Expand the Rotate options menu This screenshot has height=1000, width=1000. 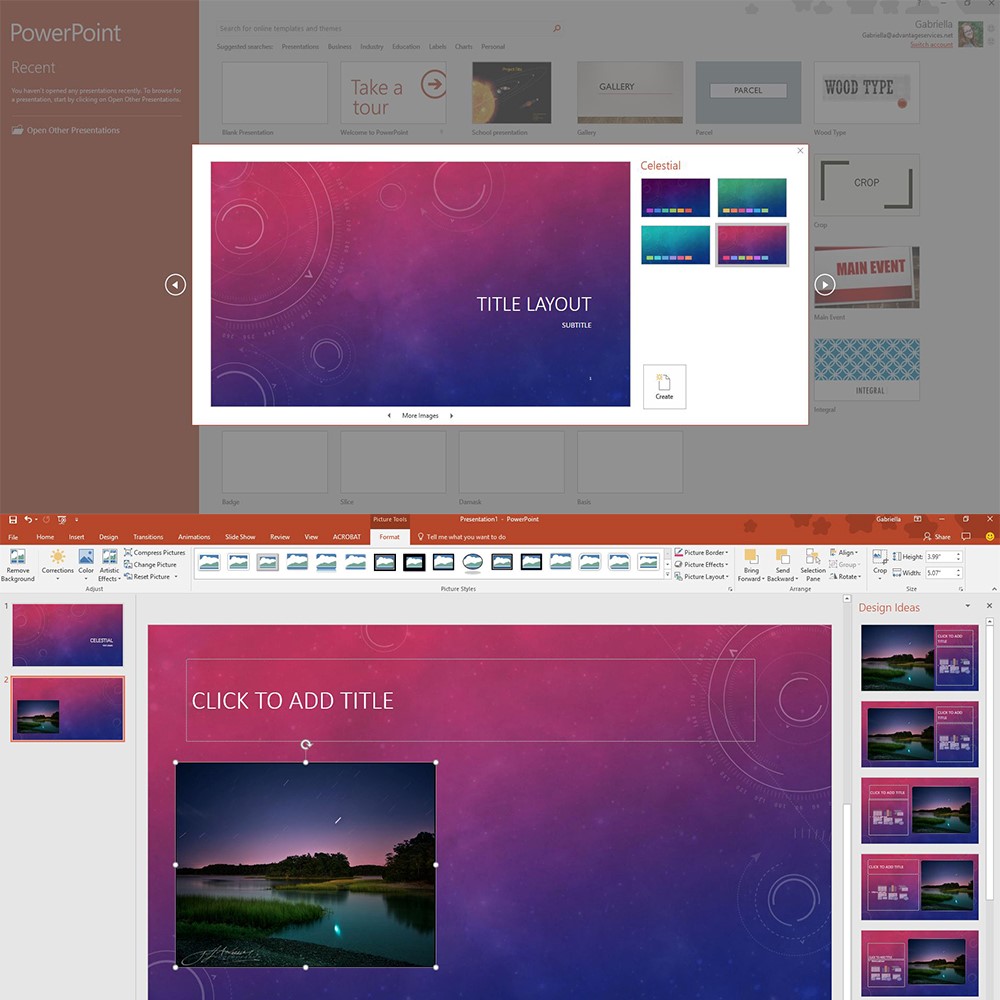[846, 577]
